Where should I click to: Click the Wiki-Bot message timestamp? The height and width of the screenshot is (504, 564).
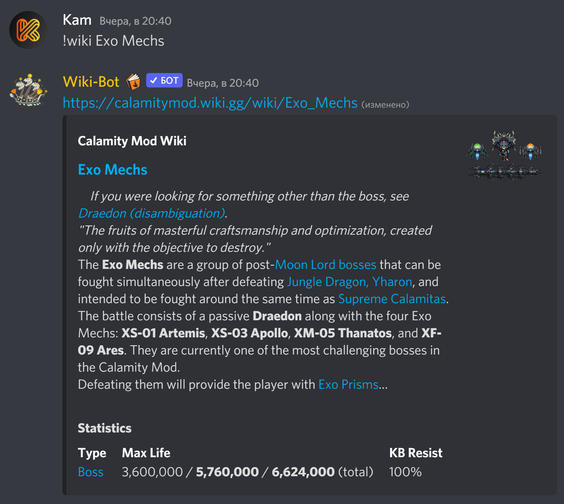pos(223,83)
